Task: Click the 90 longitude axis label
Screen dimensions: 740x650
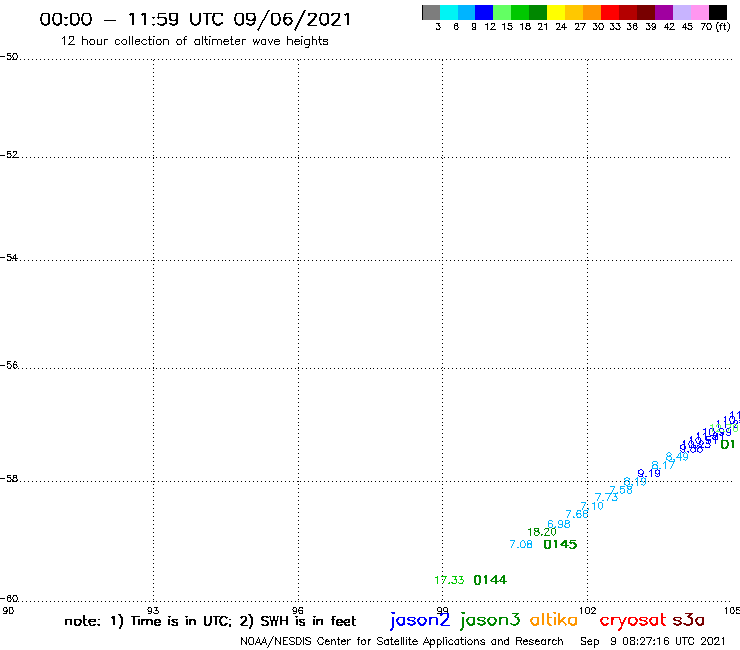Action: click(8, 610)
